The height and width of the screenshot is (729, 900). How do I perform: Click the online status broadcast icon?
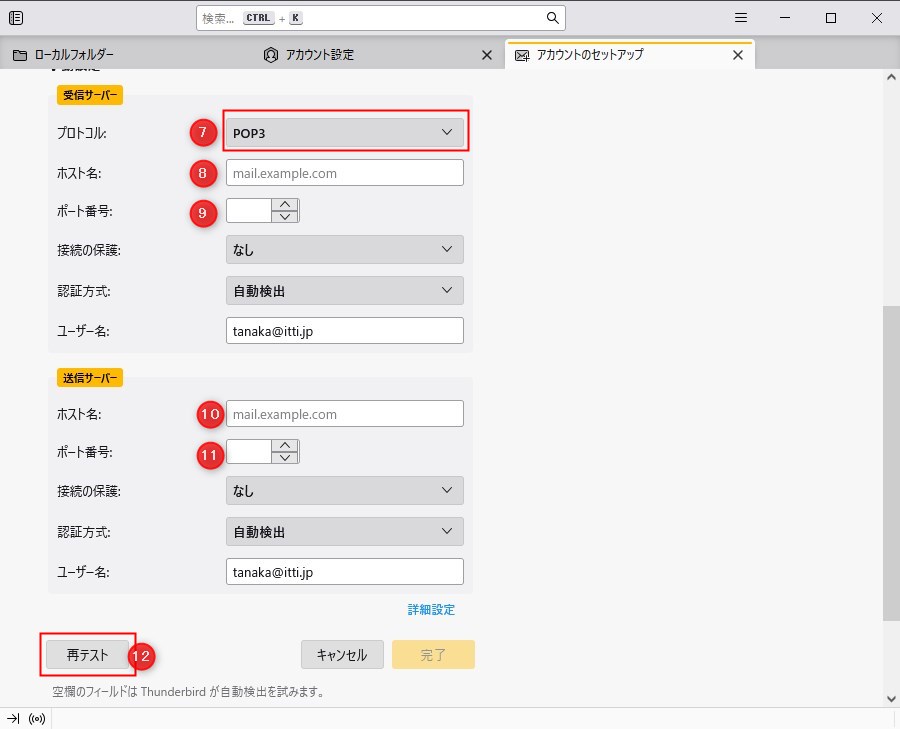37,719
